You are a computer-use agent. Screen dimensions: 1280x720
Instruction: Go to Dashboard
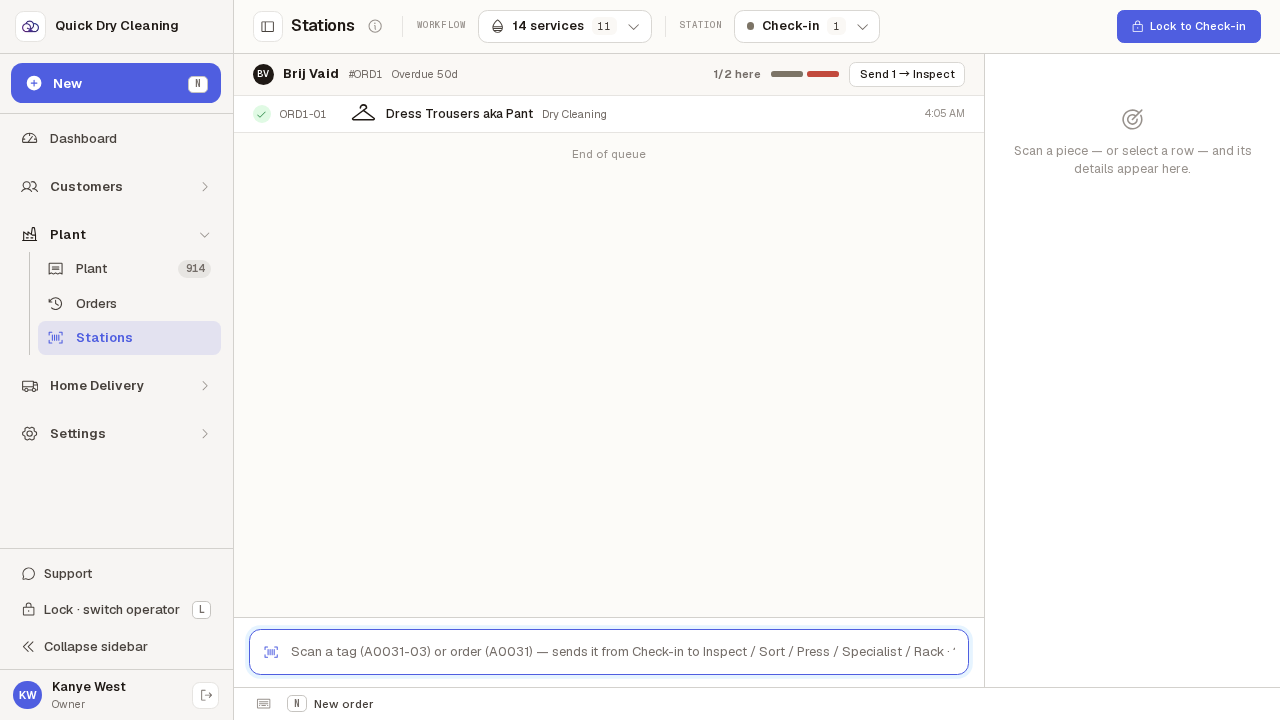pos(116,138)
